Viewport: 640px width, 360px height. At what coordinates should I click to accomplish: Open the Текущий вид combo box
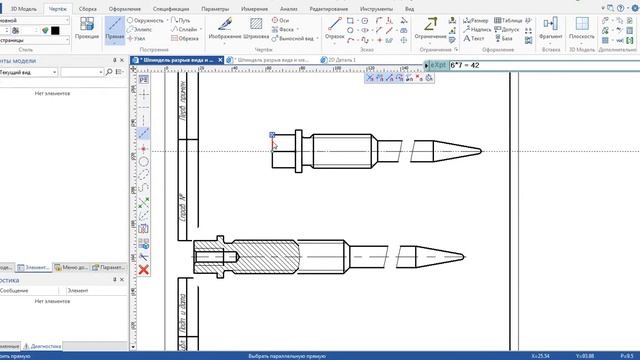[x=29, y=72]
